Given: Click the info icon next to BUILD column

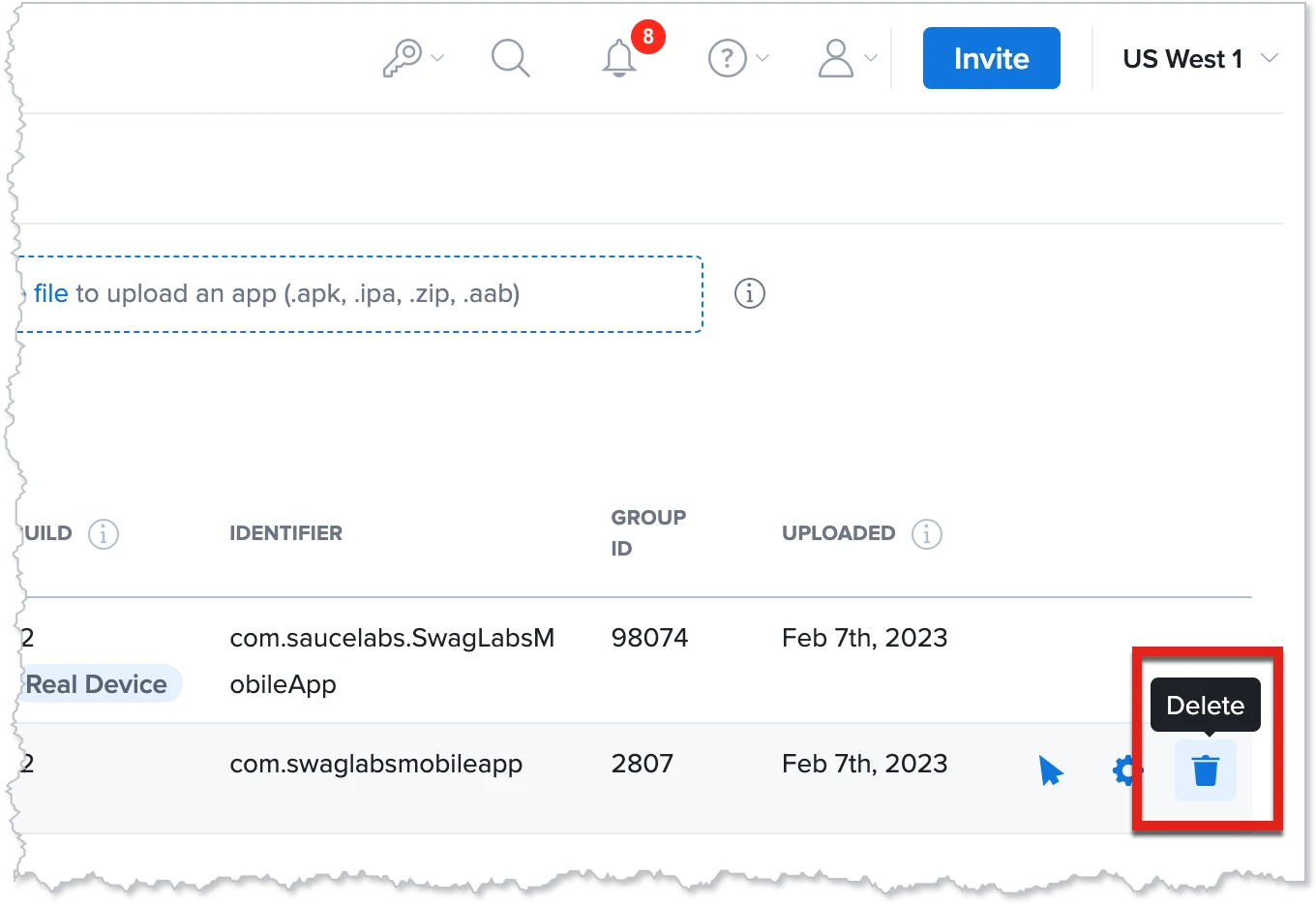Looking at the screenshot, I should coord(104,533).
